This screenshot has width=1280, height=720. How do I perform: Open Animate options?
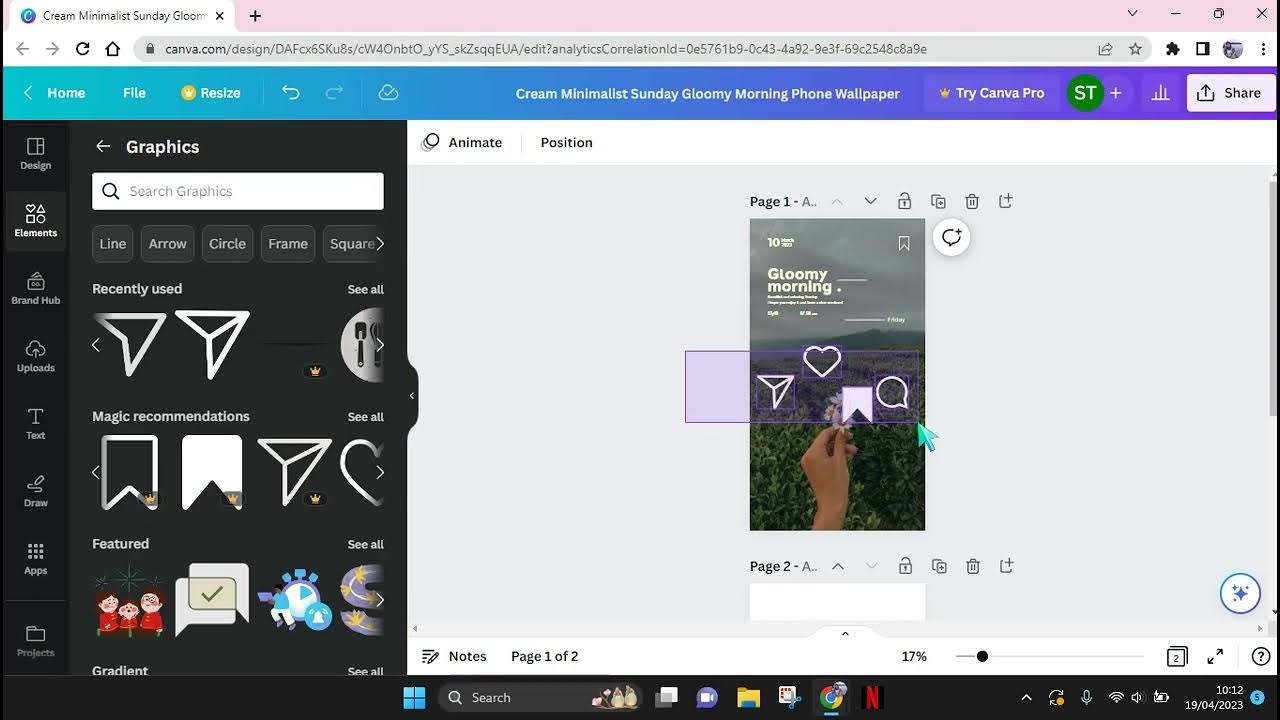pyautogui.click(x=462, y=142)
